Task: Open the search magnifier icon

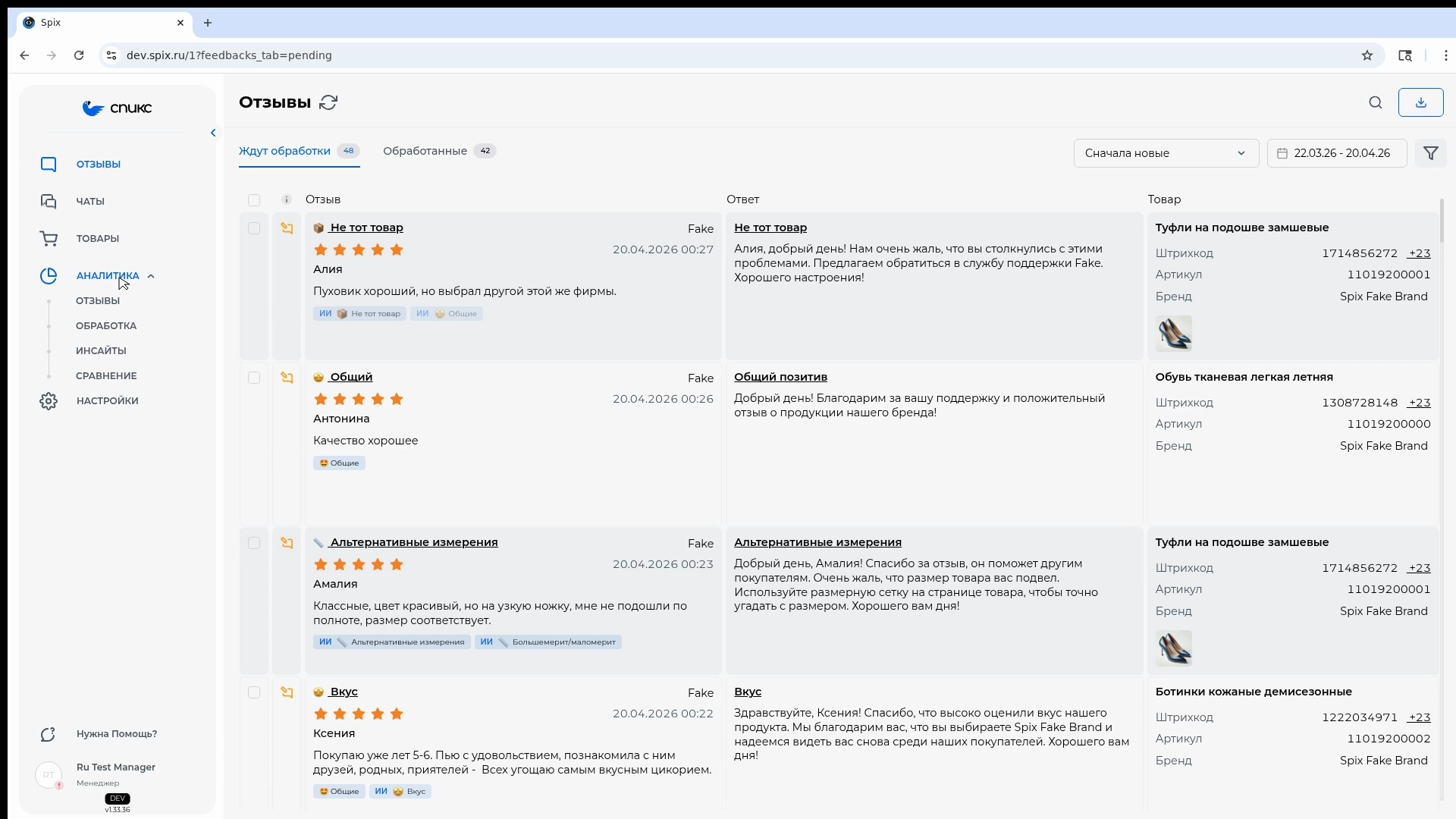Action: click(x=1376, y=102)
